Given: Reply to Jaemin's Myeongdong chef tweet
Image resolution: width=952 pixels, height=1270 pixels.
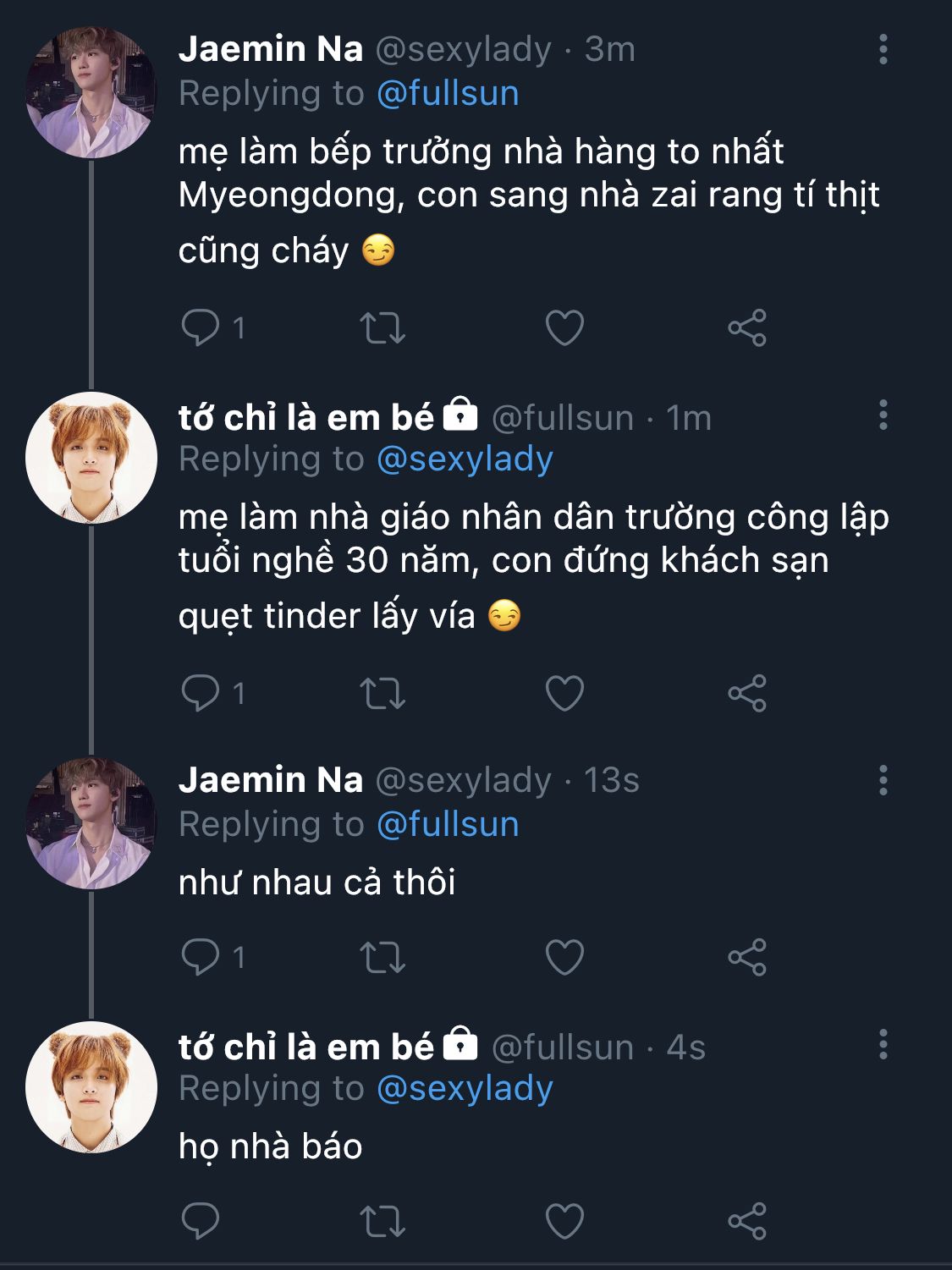Looking at the screenshot, I should pyautogui.click(x=201, y=327).
